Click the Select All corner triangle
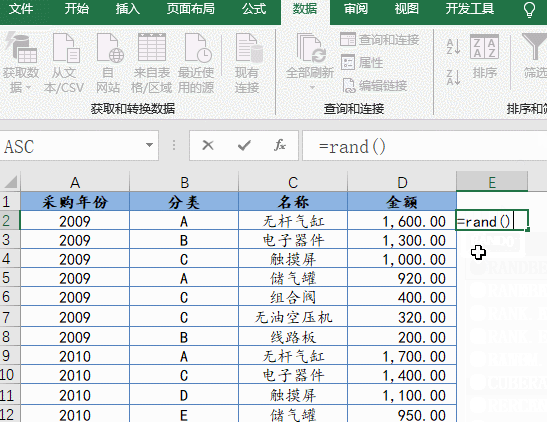The height and width of the screenshot is (422, 547). 10,182
